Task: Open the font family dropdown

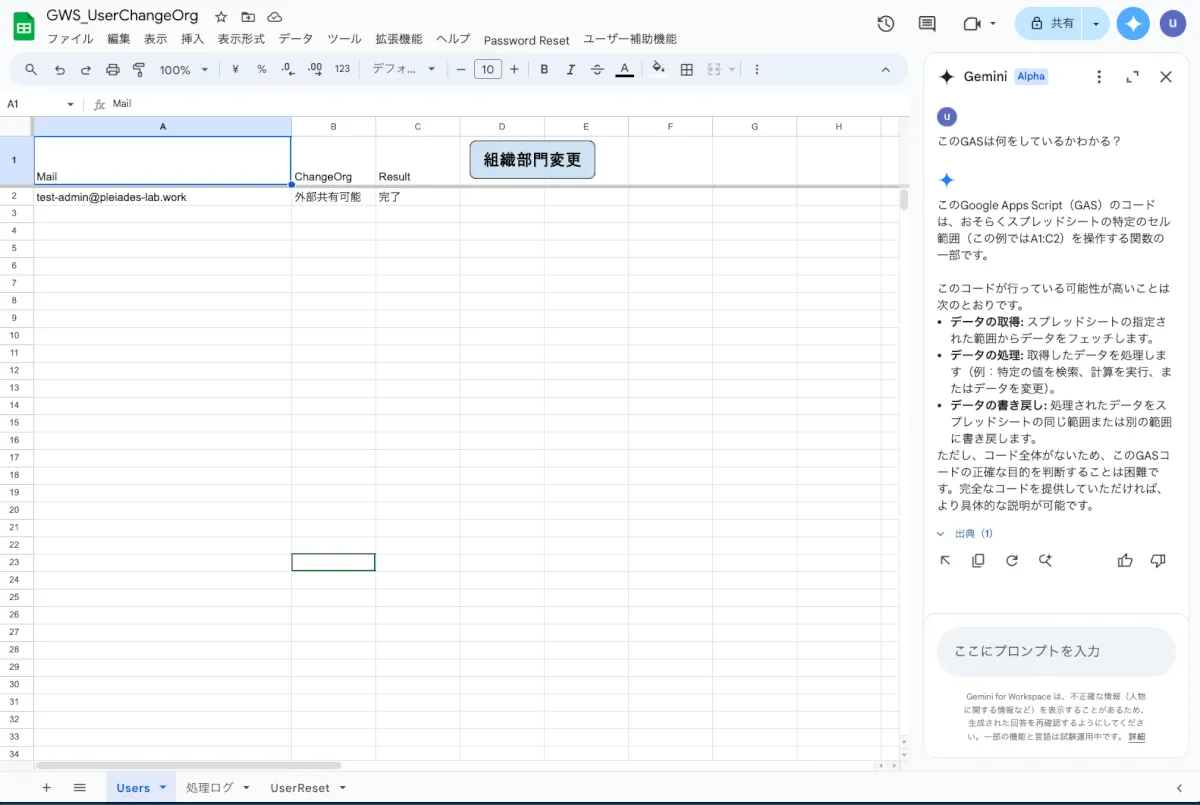Action: point(404,70)
